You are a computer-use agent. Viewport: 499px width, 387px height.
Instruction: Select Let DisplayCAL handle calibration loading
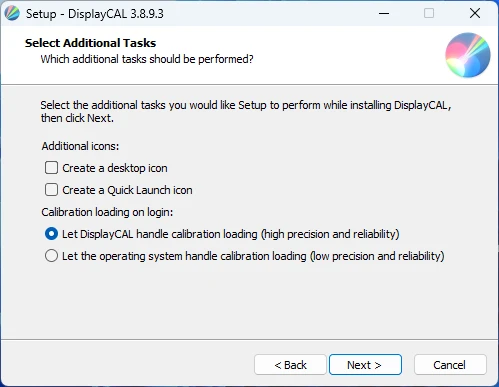click(51, 234)
